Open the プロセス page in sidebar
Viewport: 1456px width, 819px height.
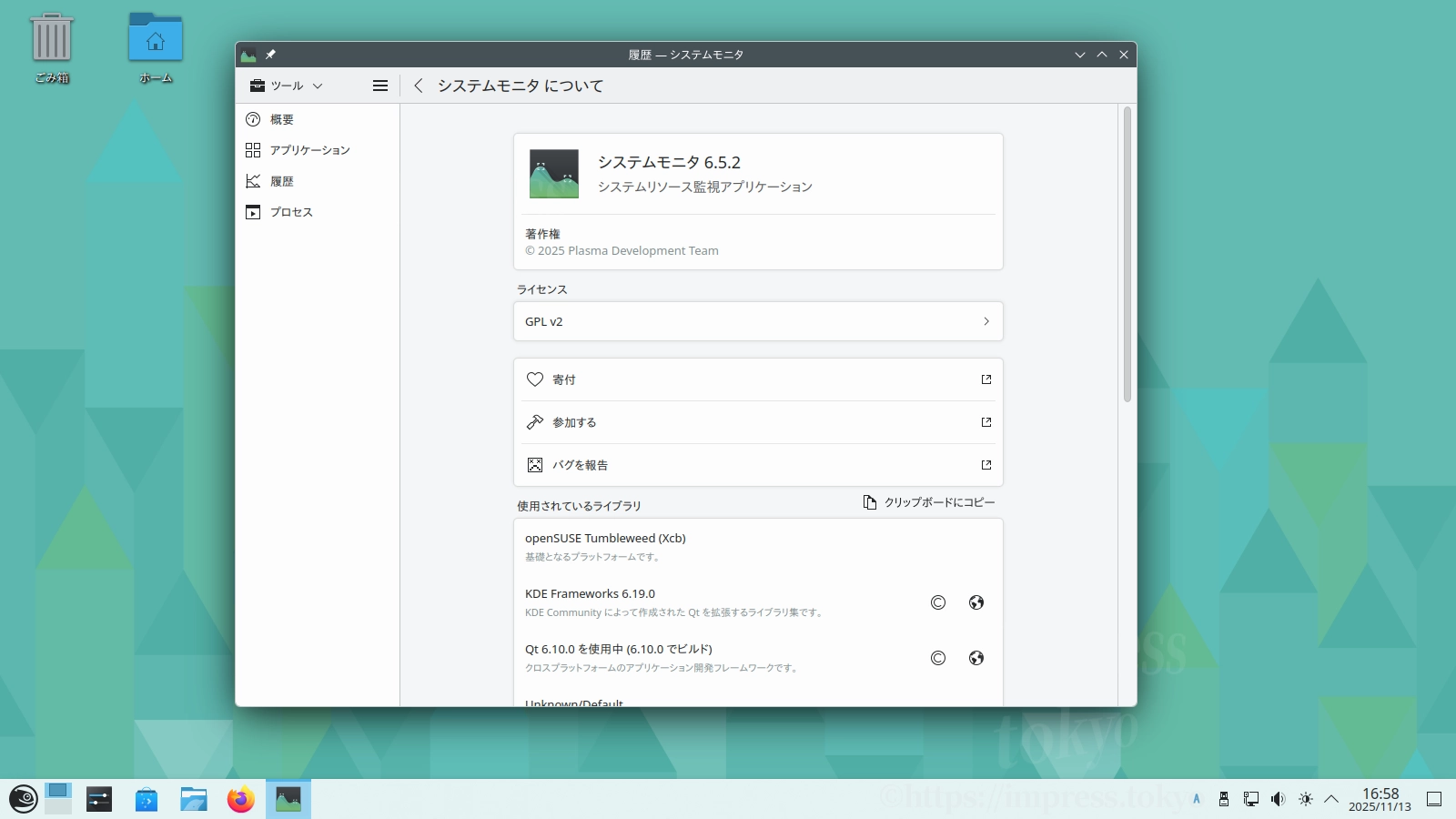318,212
